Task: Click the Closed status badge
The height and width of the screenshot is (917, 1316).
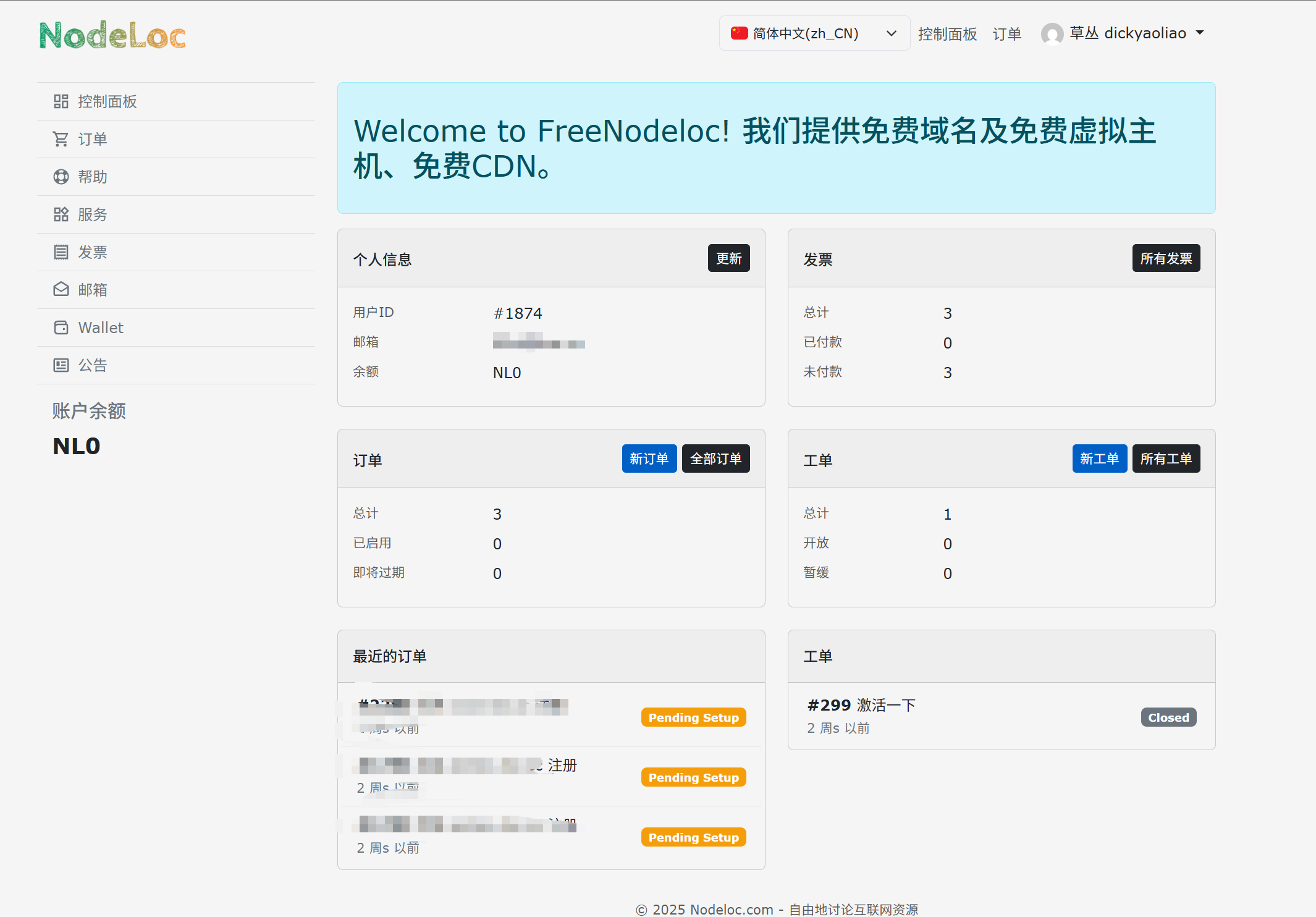Action: tap(1168, 717)
